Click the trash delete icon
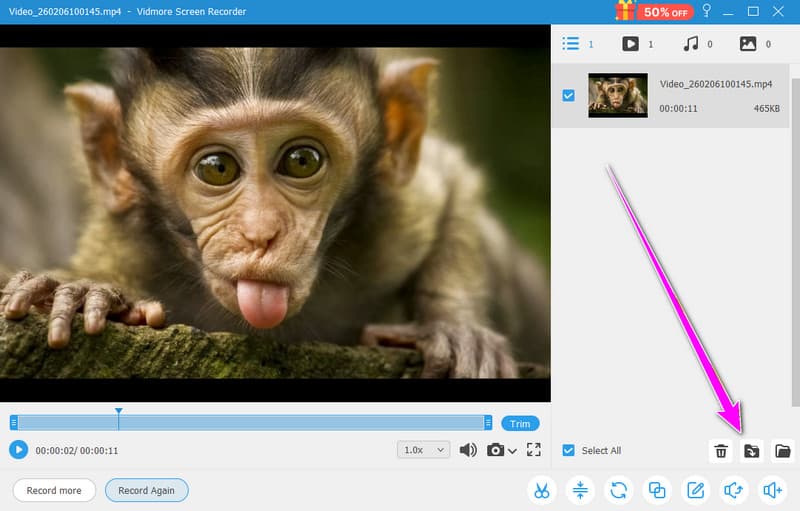Viewport: 800px width, 511px height. [x=720, y=451]
